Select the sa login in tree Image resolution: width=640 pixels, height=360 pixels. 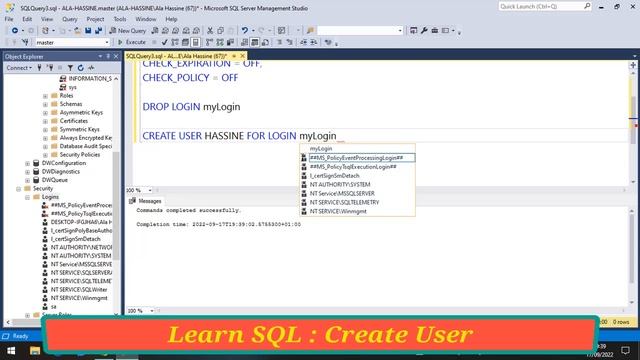[x=53, y=307]
